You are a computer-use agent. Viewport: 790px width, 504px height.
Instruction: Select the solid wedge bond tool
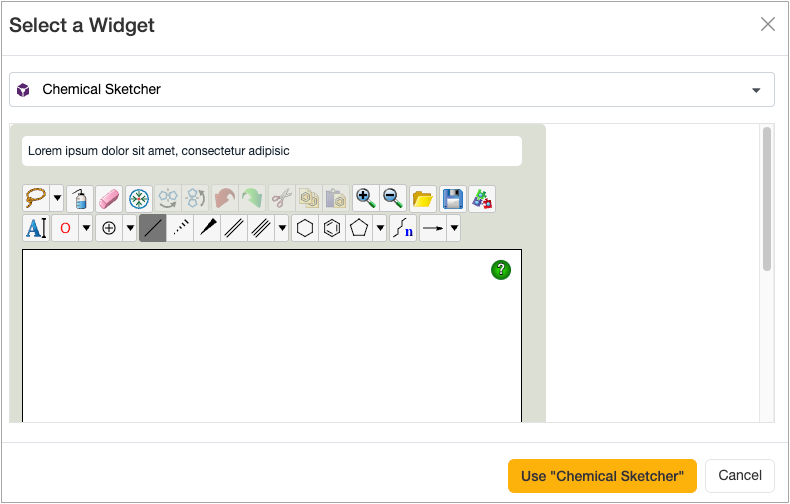coord(207,228)
